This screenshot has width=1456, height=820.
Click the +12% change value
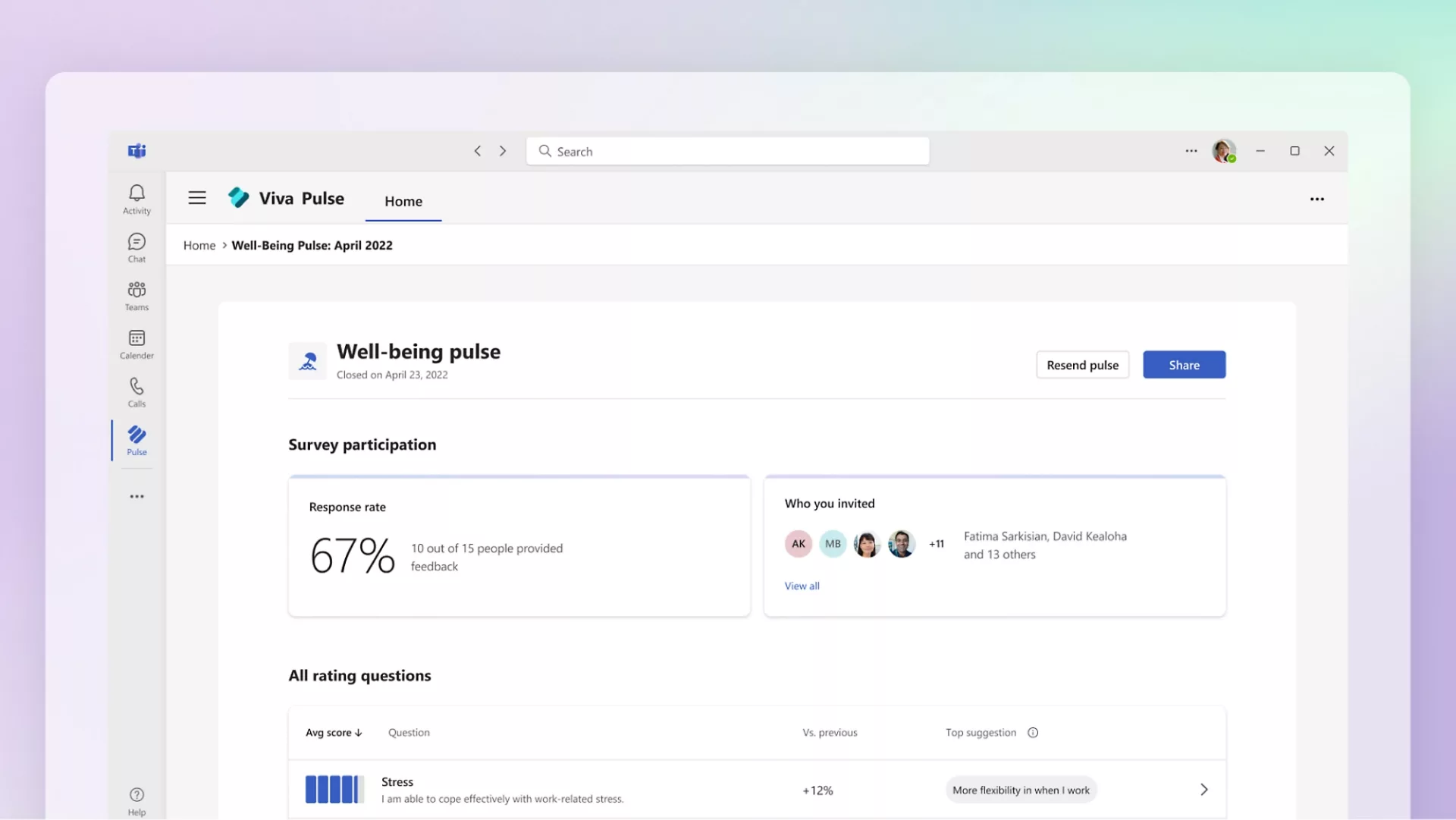(817, 790)
